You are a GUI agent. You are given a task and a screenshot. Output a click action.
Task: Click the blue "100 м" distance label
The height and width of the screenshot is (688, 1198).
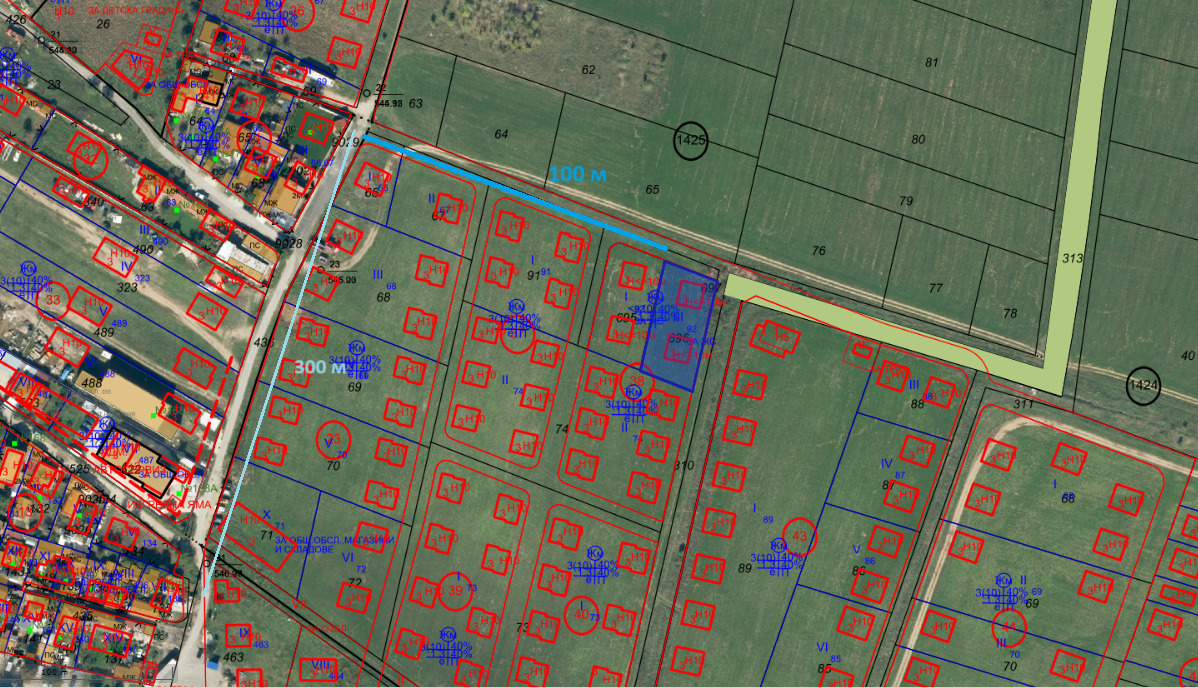click(578, 175)
